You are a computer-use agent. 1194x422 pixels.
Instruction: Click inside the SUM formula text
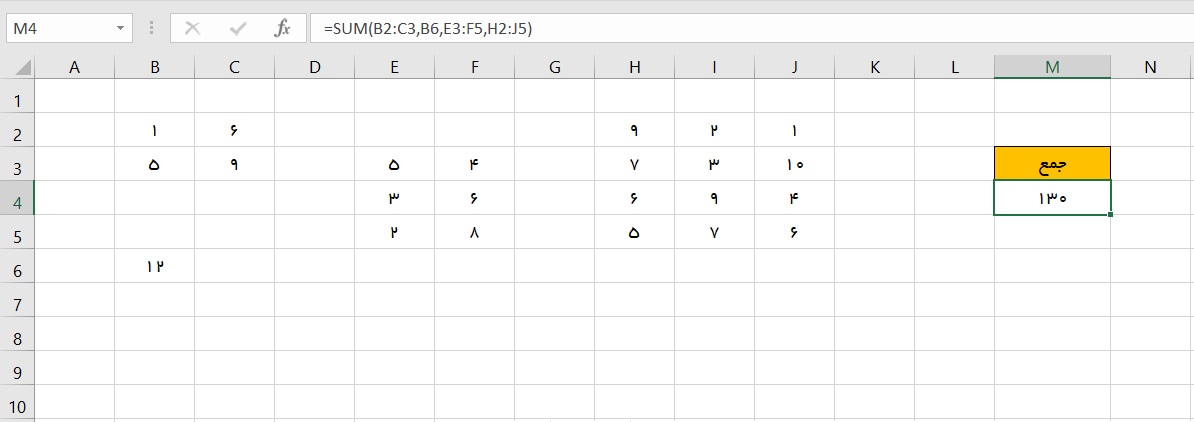(428, 28)
